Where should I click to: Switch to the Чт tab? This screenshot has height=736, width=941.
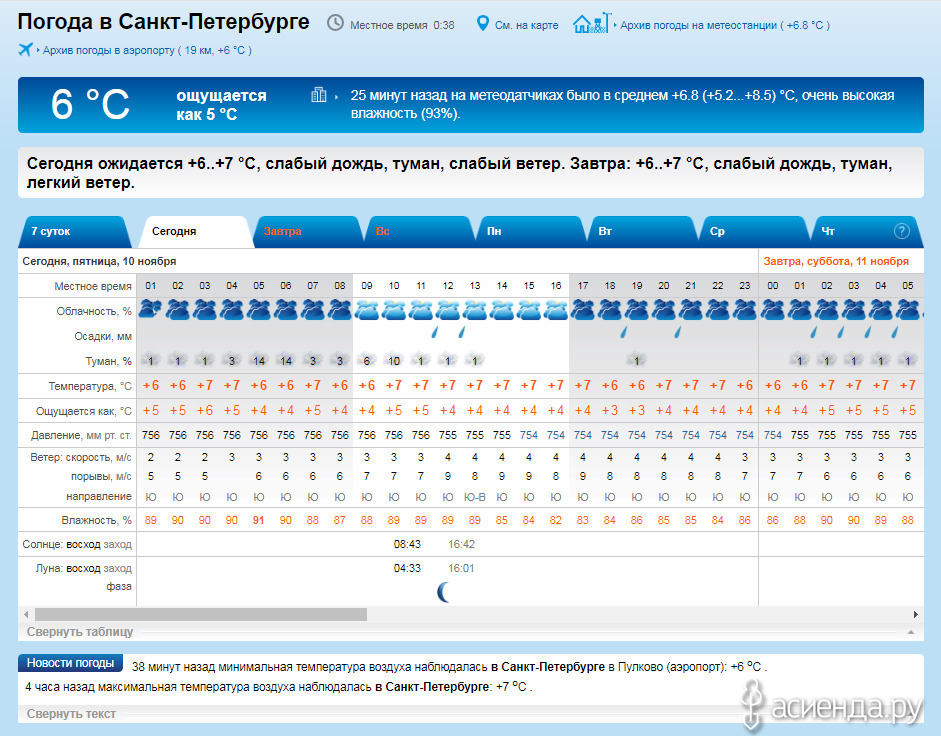(867, 232)
